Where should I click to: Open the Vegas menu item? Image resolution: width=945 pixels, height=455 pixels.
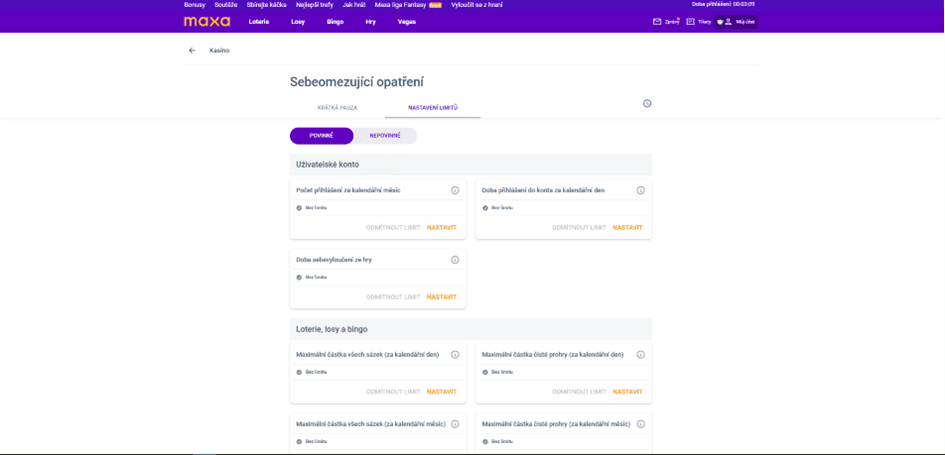tap(407, 22)
